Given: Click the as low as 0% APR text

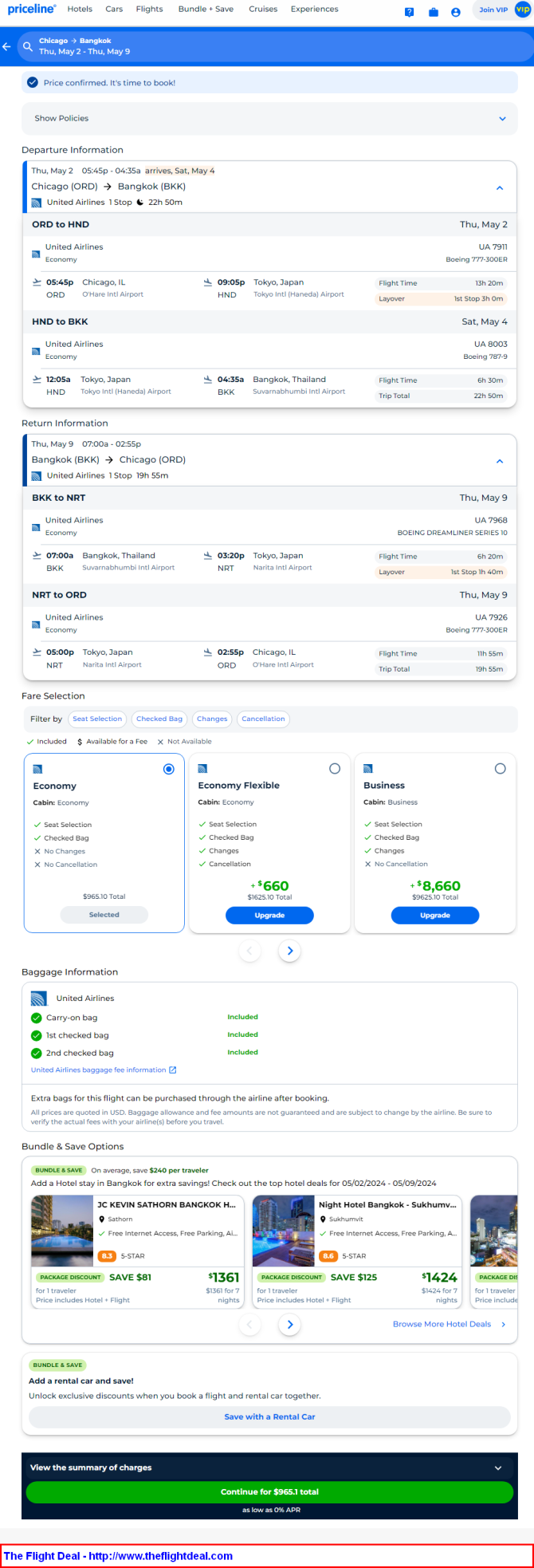Looking at the screenshot, I should 271,1510.
